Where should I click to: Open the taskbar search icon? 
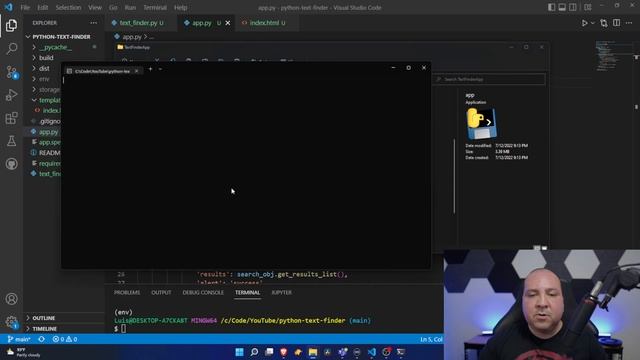[254, 352]
